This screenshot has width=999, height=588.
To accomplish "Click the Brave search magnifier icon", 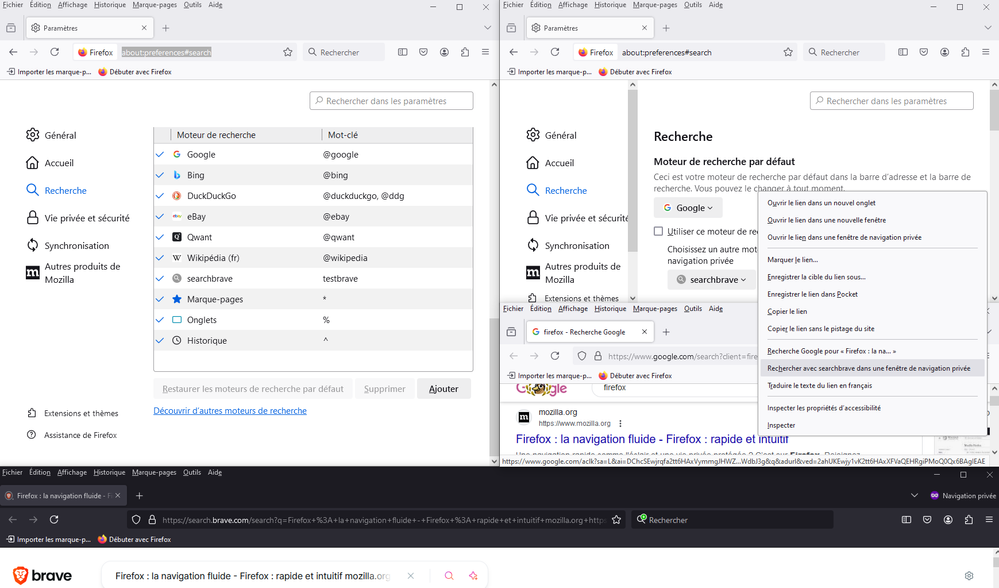I will (449, 575).
